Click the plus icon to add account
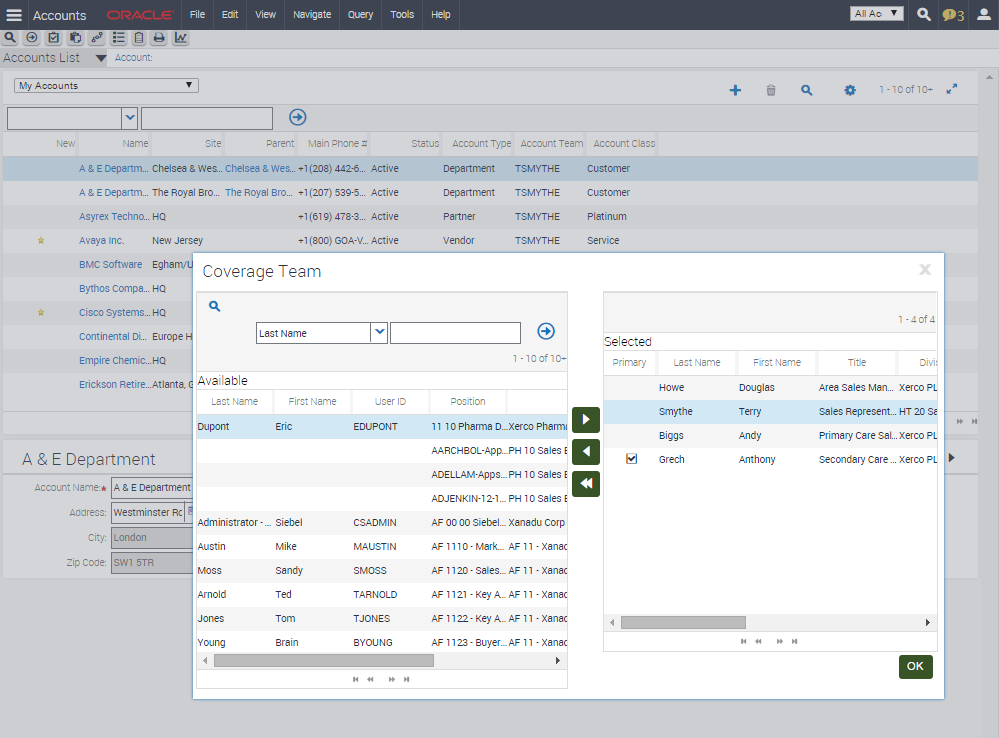The height and width of the screenshot is (738, 999). click(735, 90)
